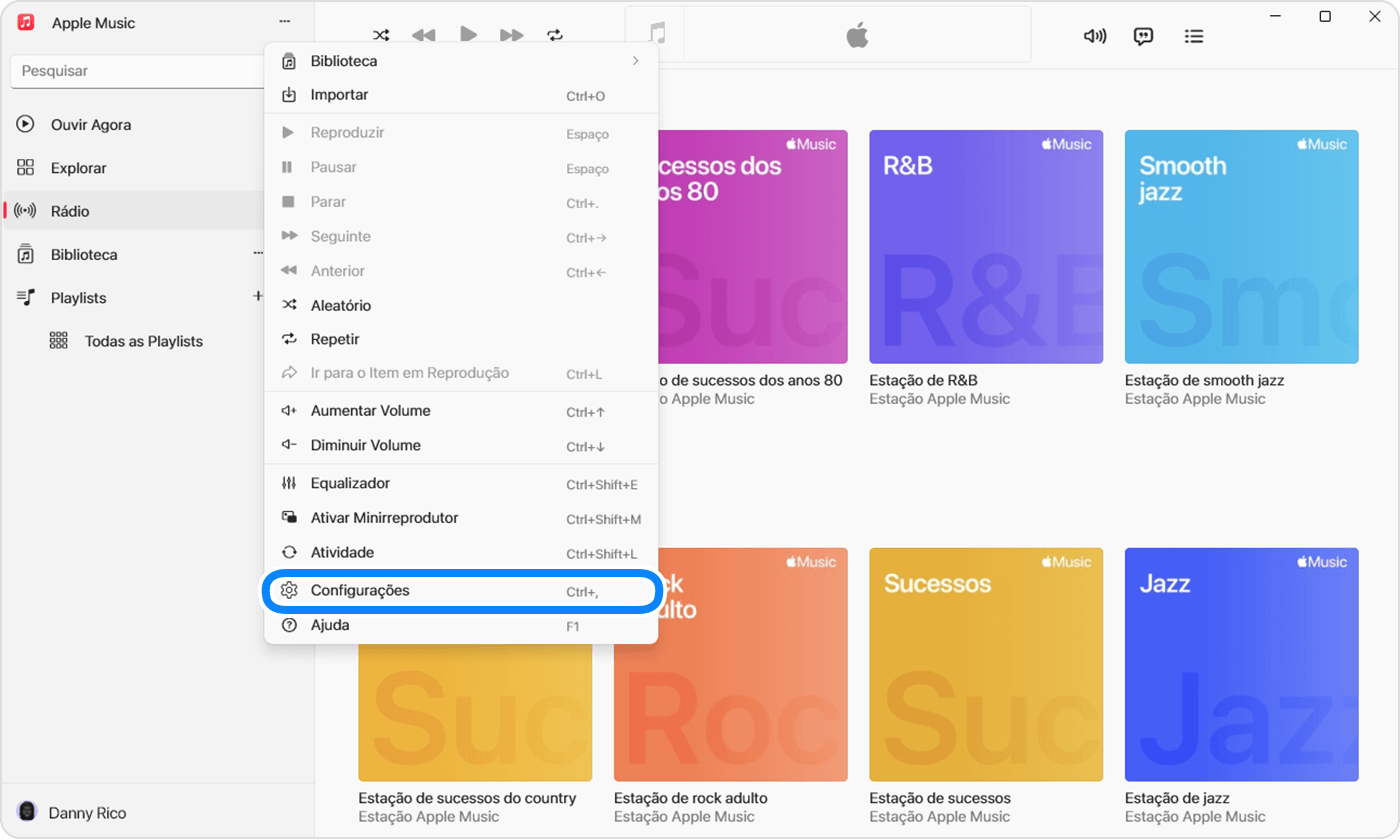The image size is (1400, 840).
Task: Open the Jazz station thumbnail
Action: click(x=1241, y=664)
